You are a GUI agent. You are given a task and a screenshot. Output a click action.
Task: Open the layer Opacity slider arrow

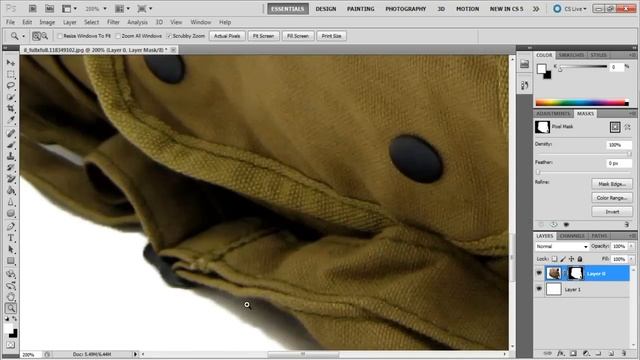(631, 246)
